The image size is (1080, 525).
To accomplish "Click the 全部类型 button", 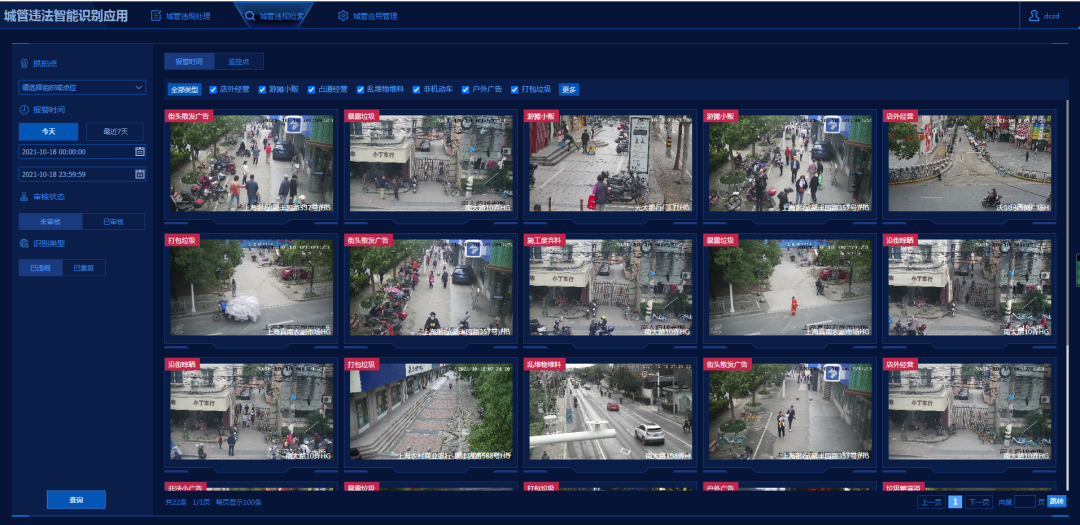I will [185, 90].
